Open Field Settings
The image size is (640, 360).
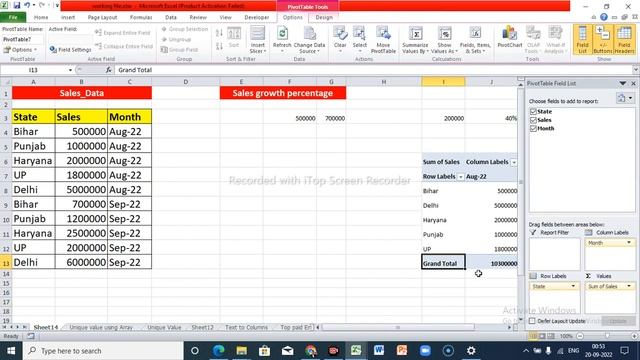70,49
